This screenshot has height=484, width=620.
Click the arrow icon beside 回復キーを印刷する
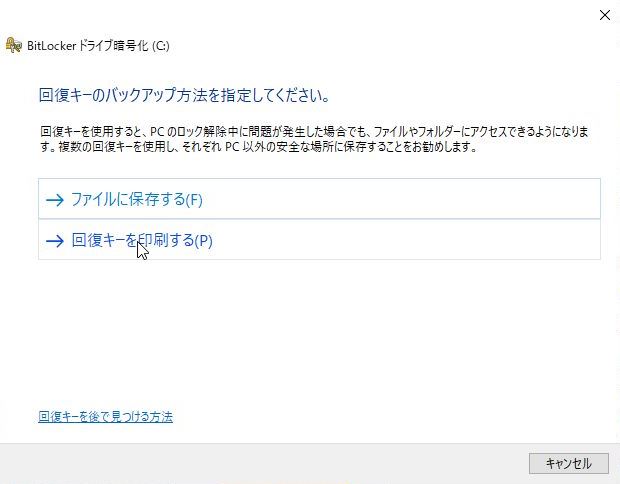coord(55,240)
